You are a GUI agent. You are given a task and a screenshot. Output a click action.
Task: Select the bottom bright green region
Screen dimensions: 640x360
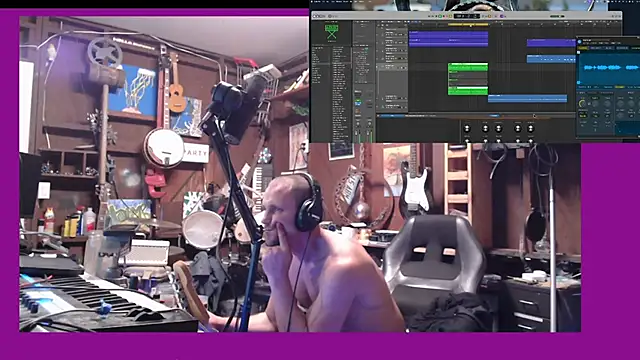coord(468,91)
